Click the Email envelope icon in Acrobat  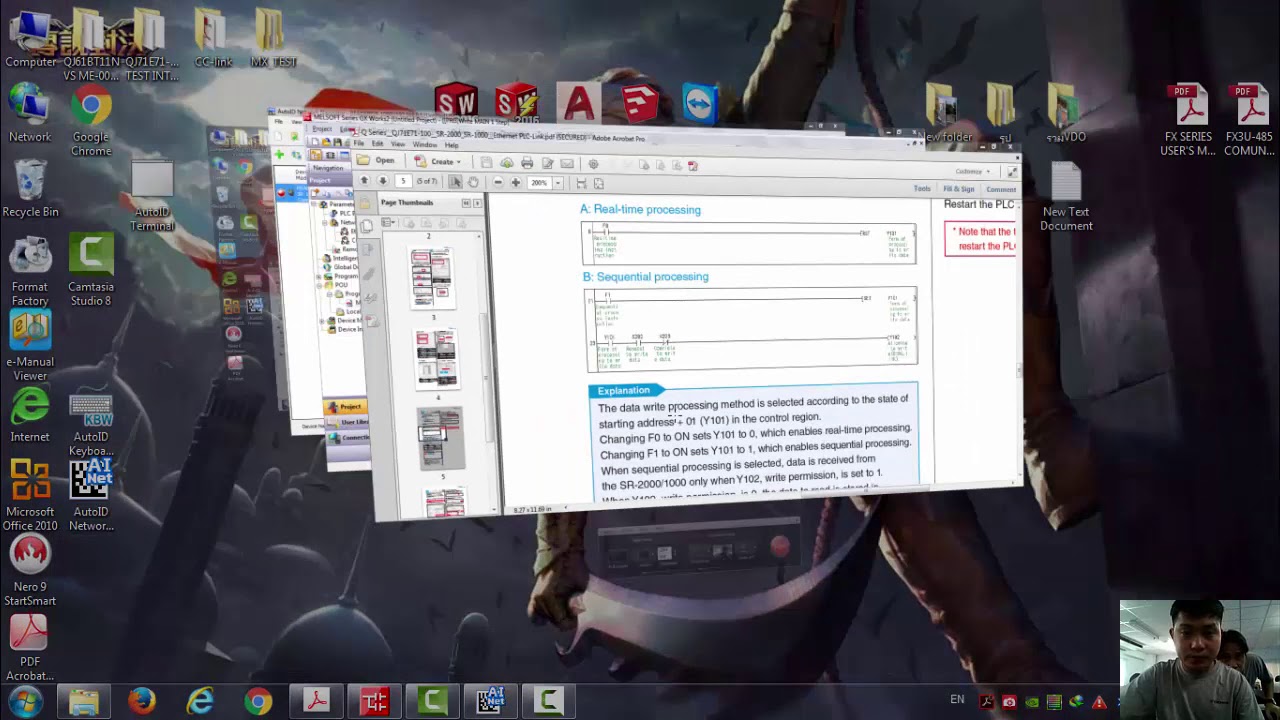click(x=567, y=163)
